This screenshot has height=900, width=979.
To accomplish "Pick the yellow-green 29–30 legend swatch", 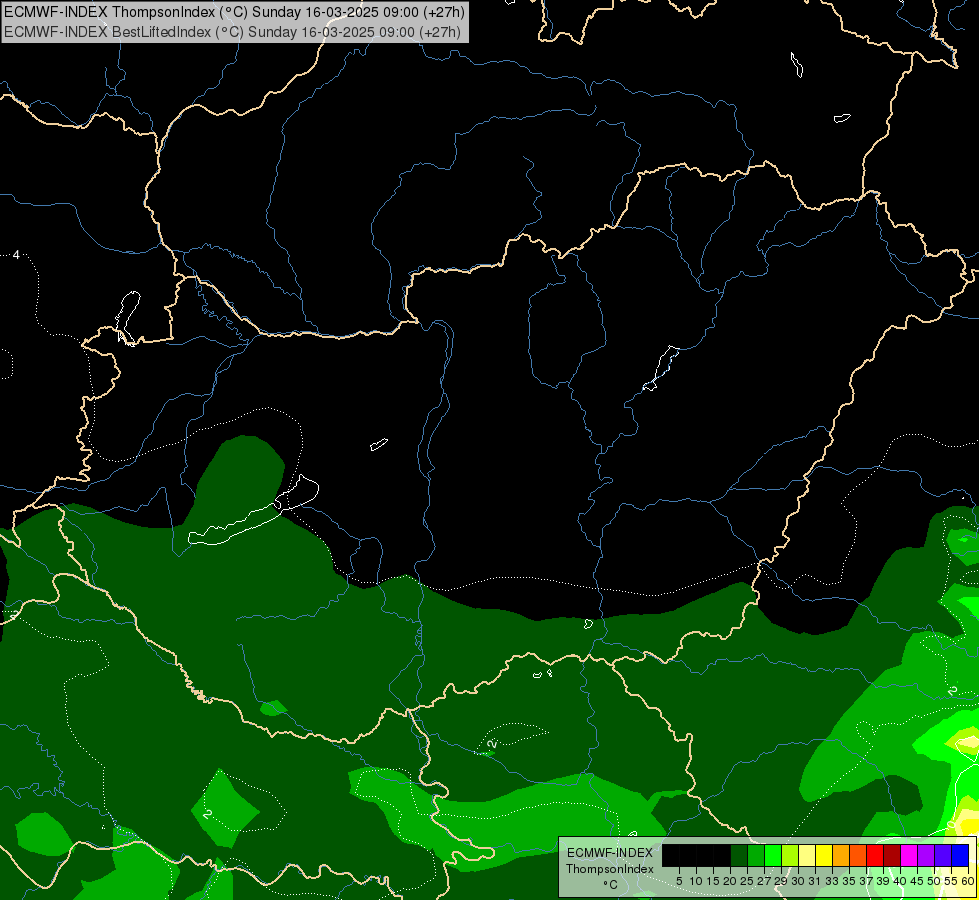I will tap(790, 855).
